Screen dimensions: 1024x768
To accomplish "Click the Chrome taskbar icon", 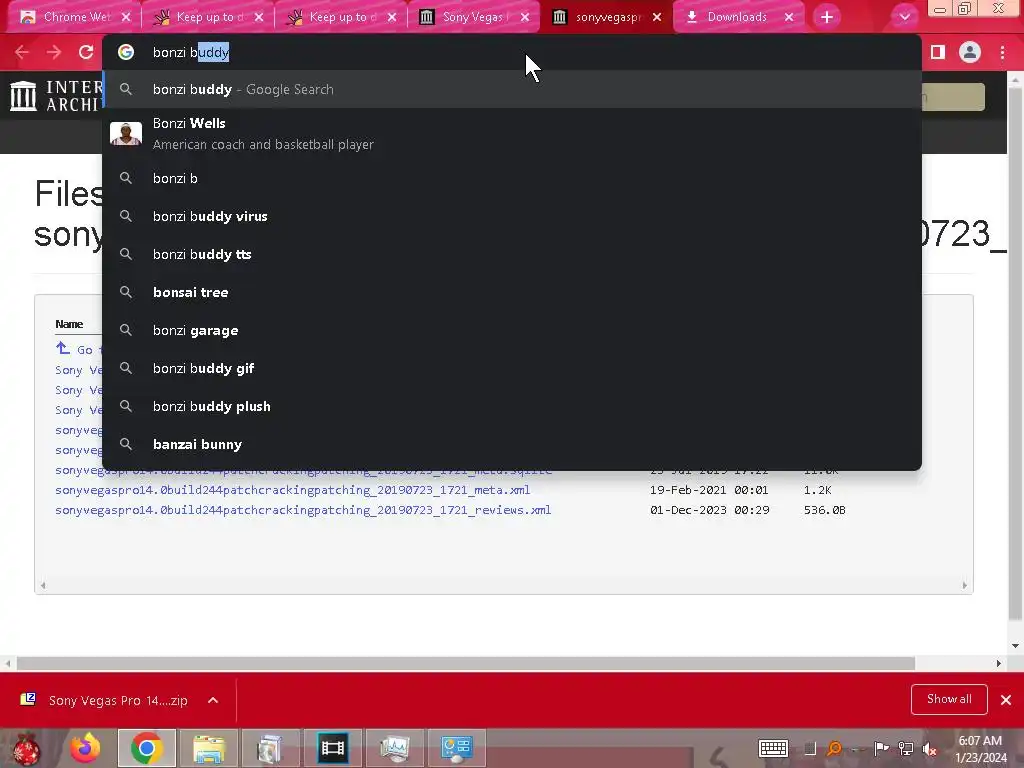I will click(147, 748).
